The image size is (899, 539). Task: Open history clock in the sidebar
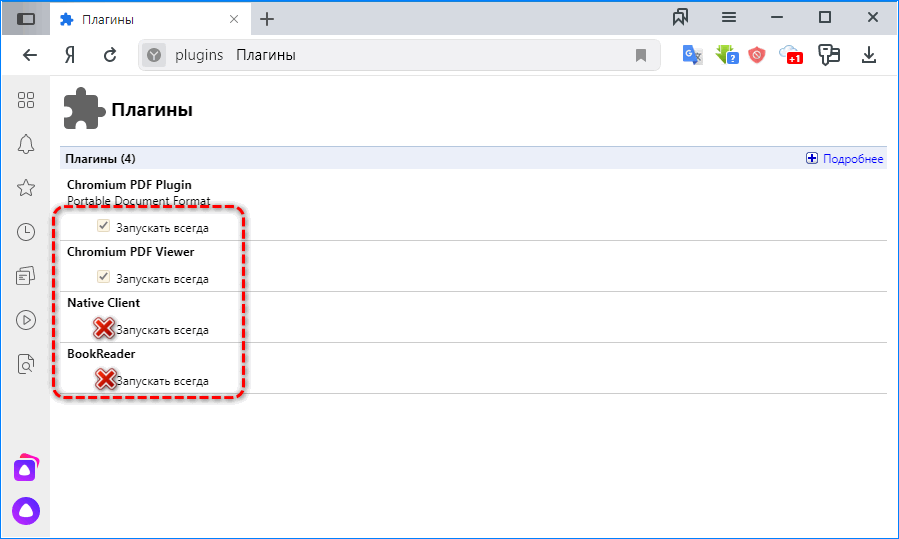coord(26,232)
